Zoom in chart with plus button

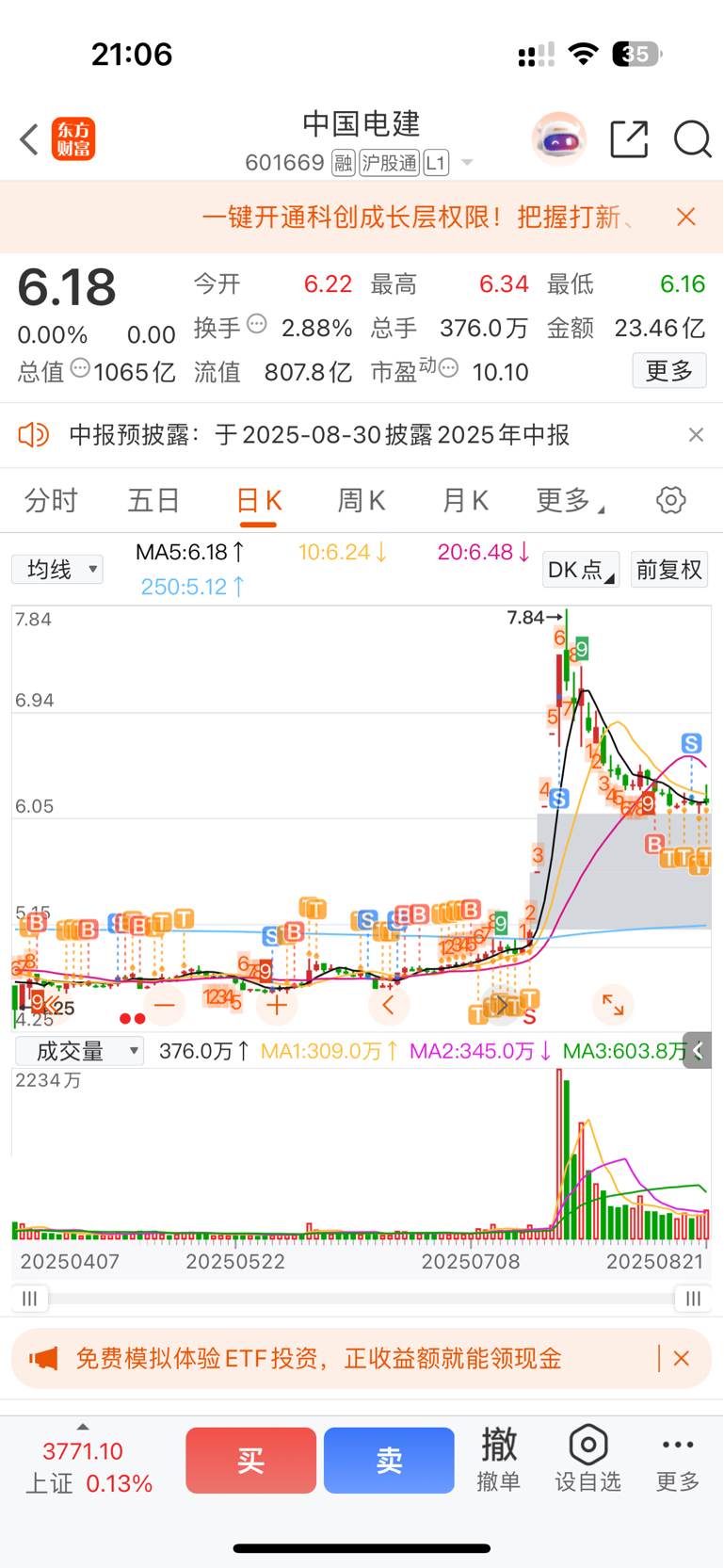[277, 1006]
